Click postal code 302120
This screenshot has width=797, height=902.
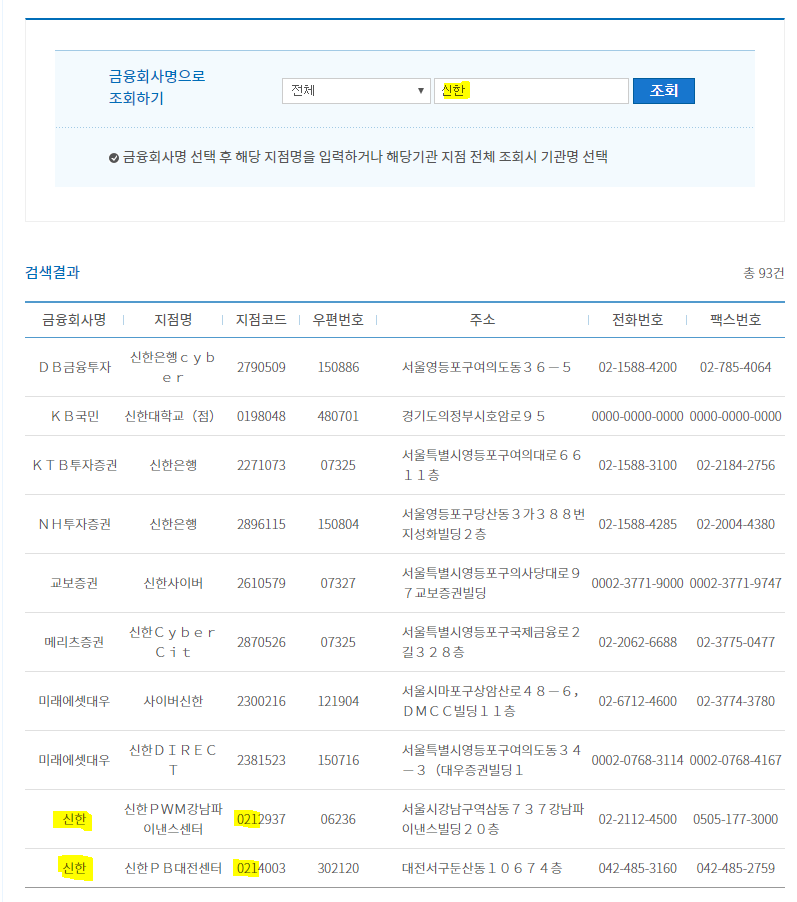(338, 868)
